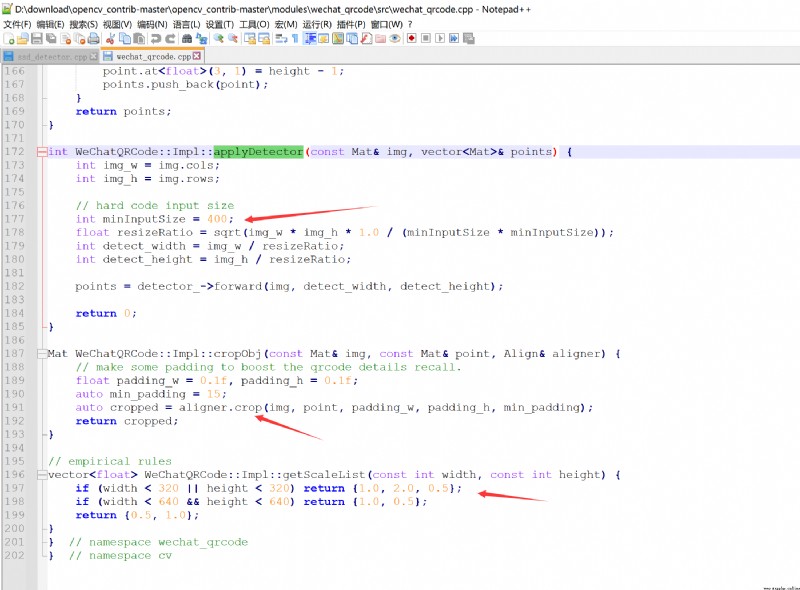The width and height of the screenshot is (800, 590).
Task: Open Find with the binoculars icon
Action: tap(187, 39)
